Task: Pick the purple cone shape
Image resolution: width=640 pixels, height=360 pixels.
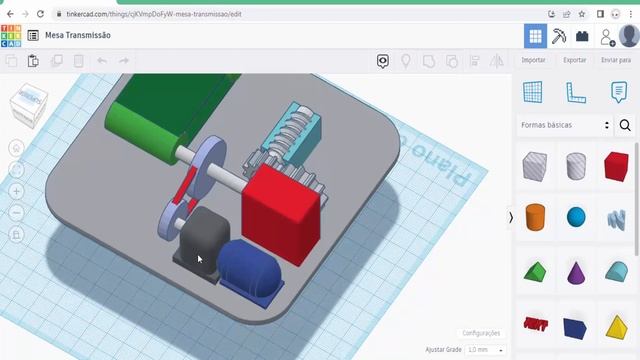Action: coord(576,272)
